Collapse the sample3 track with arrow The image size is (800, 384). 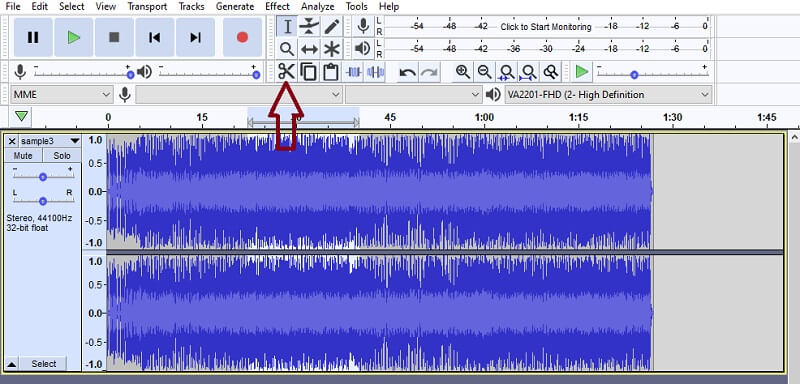click(x=12, y=364)
